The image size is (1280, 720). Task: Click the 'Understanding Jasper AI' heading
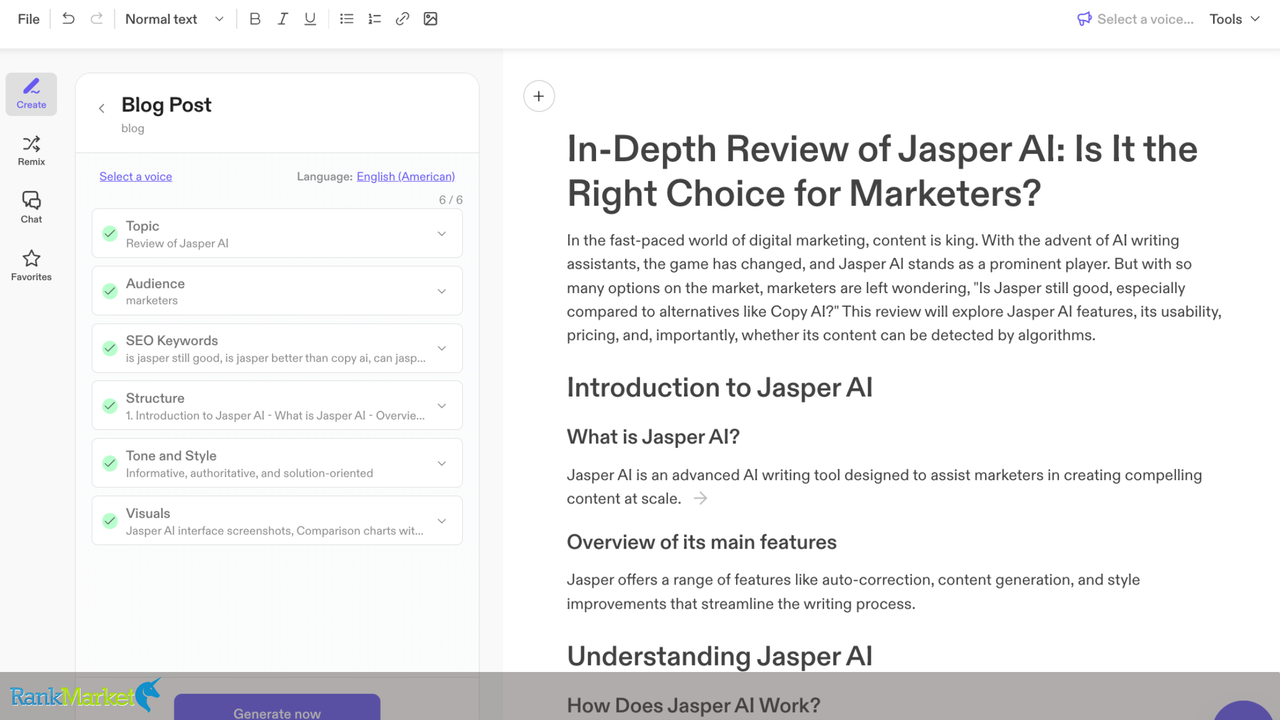coord(719,656)
